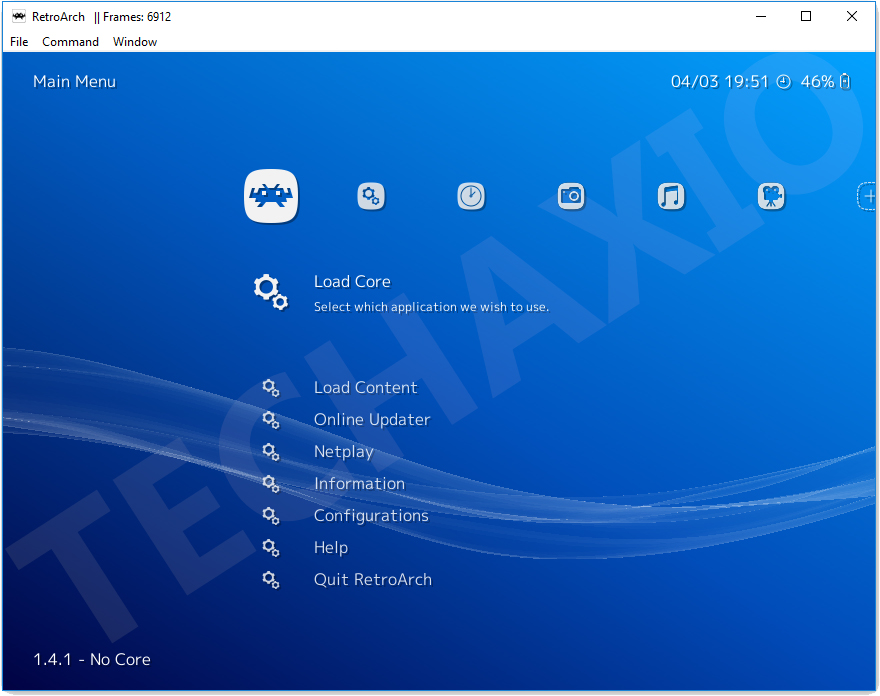Click the battery icon next to 46%
The image size is (880, 696).
pos(843,81)
